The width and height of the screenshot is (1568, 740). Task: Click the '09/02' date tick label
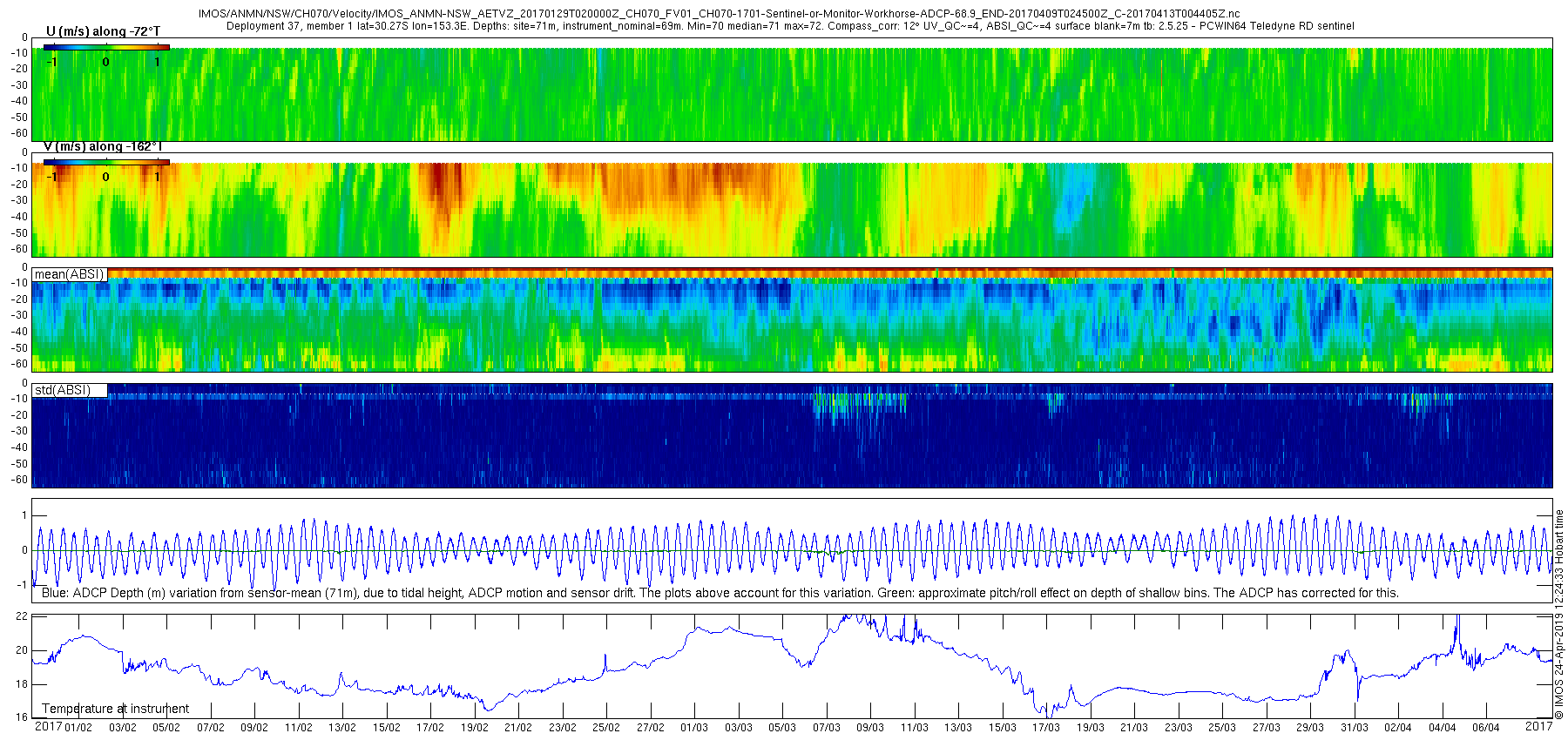pos(254,728)
